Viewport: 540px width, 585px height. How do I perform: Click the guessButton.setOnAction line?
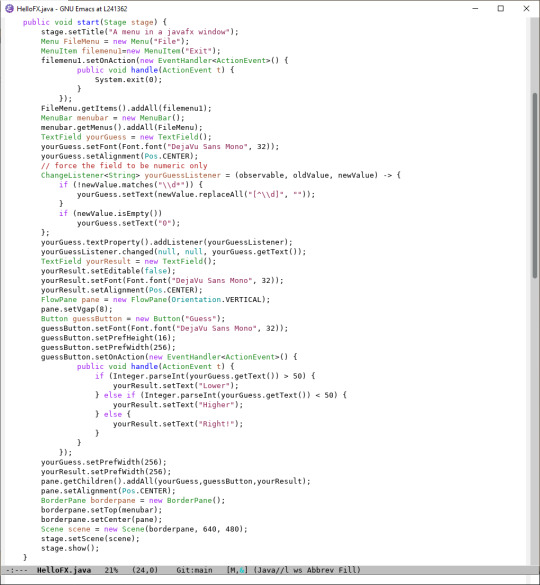pos(169,357)
